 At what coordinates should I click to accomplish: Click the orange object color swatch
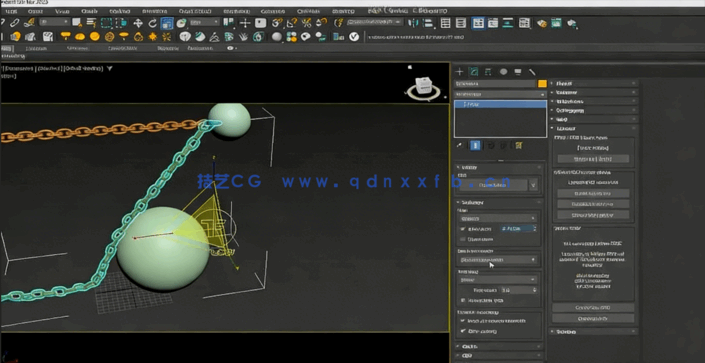pyautogui.click(x=542, y=83)
